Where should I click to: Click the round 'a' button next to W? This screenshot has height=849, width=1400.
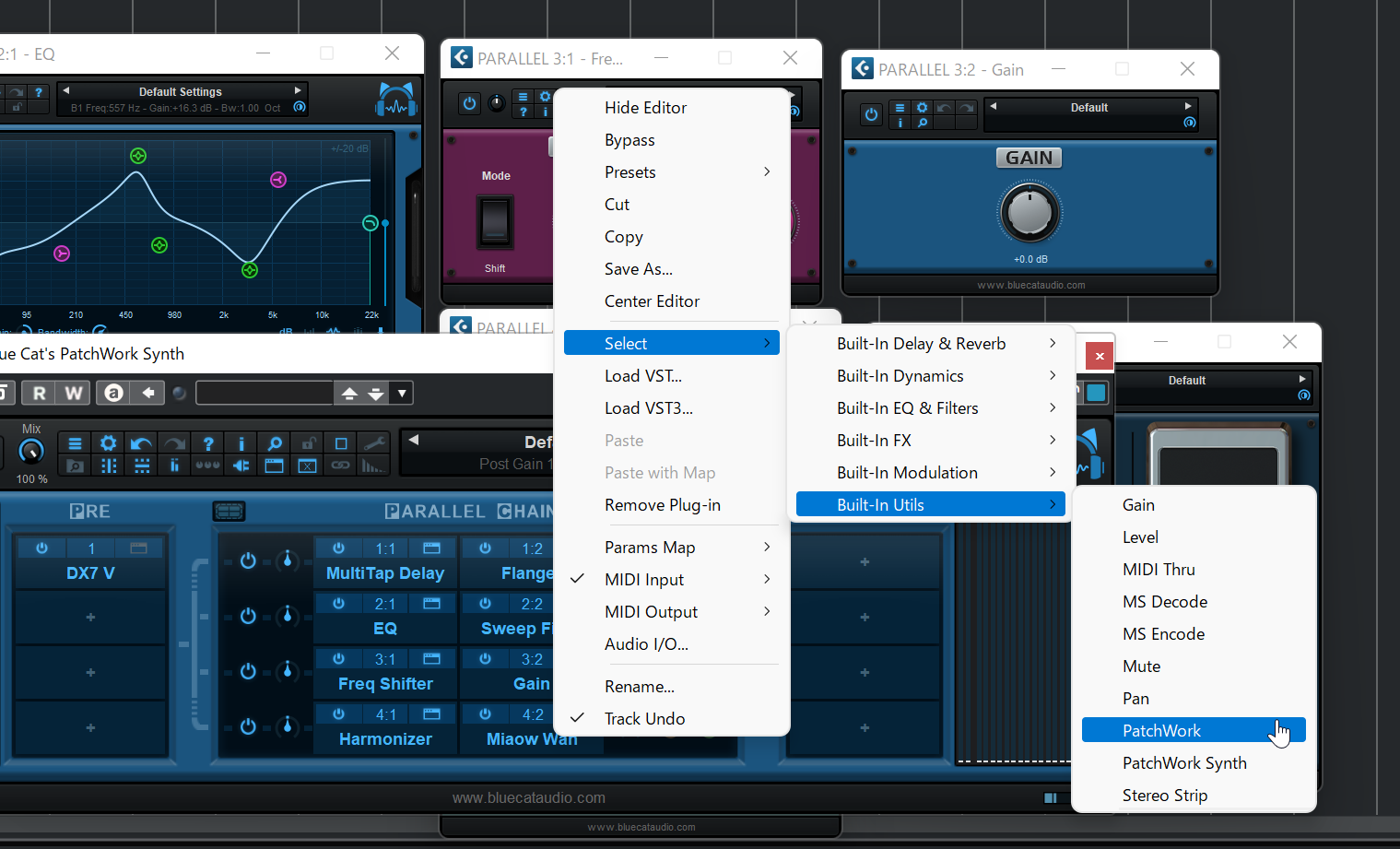tap(113, 393)
